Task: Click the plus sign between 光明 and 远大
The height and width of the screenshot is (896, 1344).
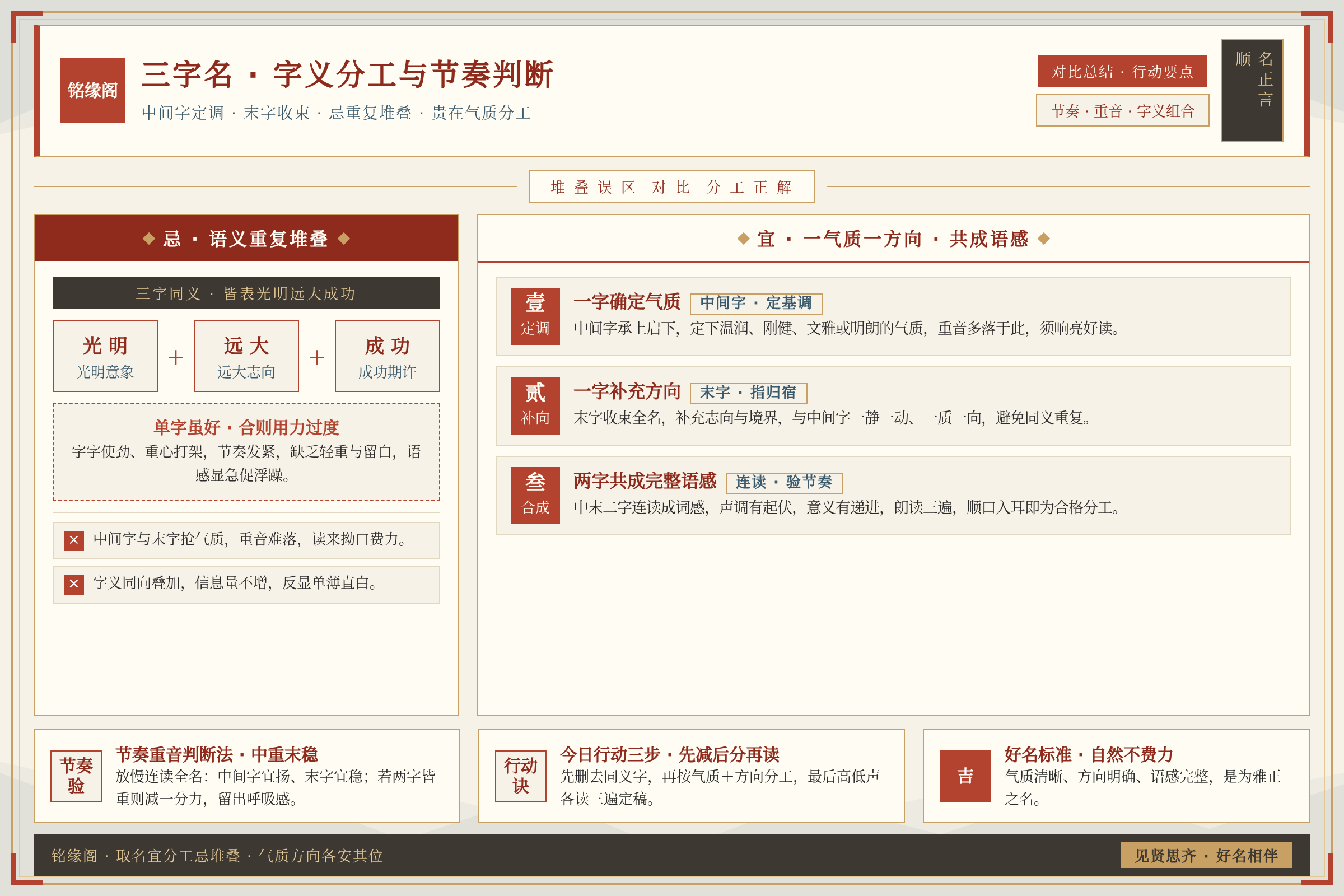Action: click(175, 358)
